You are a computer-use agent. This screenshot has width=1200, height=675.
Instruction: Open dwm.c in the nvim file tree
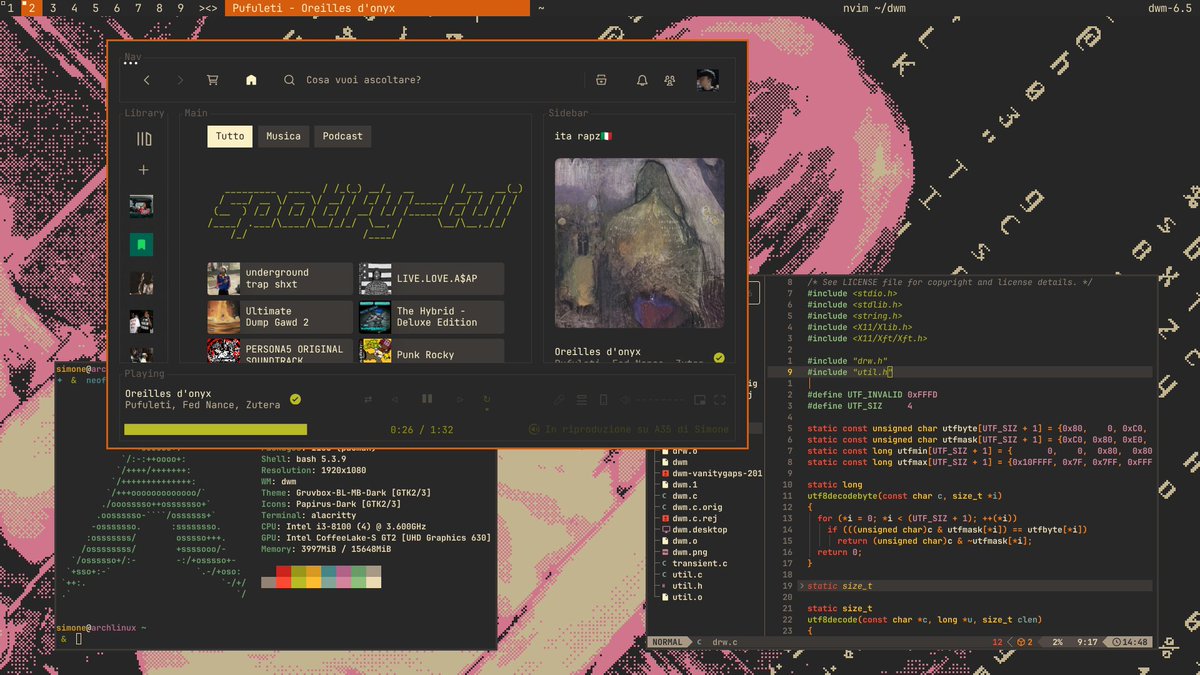(x=684, y=496)
